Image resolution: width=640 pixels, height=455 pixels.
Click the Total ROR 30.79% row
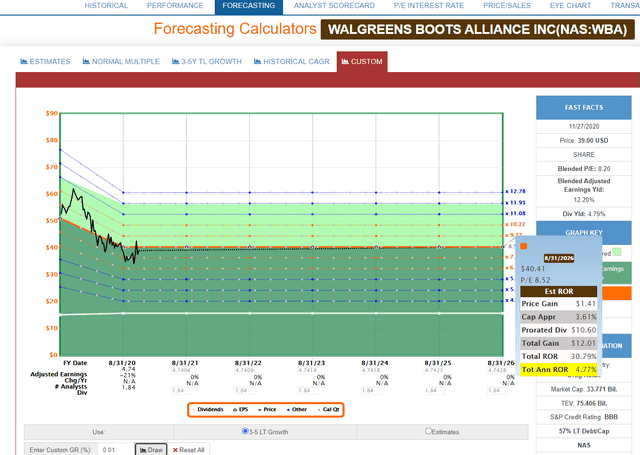[559, 356]
